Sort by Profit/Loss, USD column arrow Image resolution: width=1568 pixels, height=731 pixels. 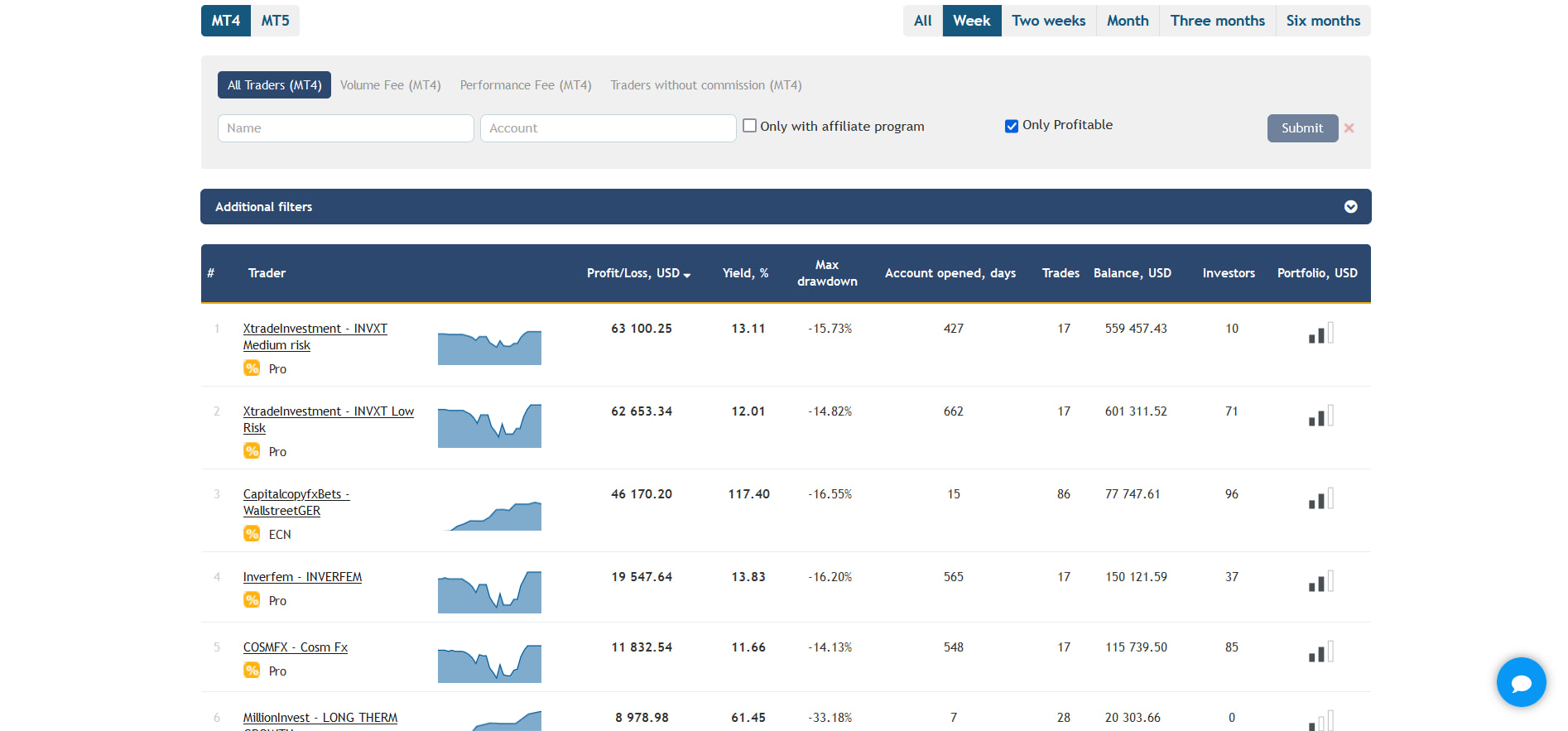(x=686, y=275)
